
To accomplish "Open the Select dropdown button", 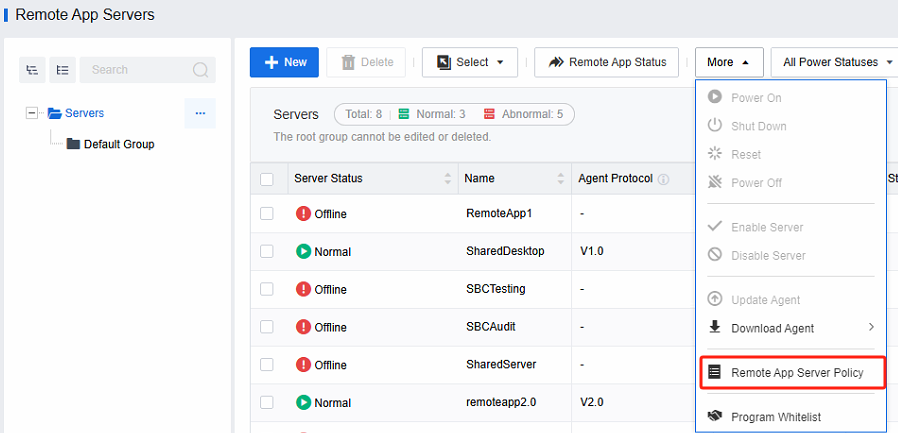I will 470,62.
